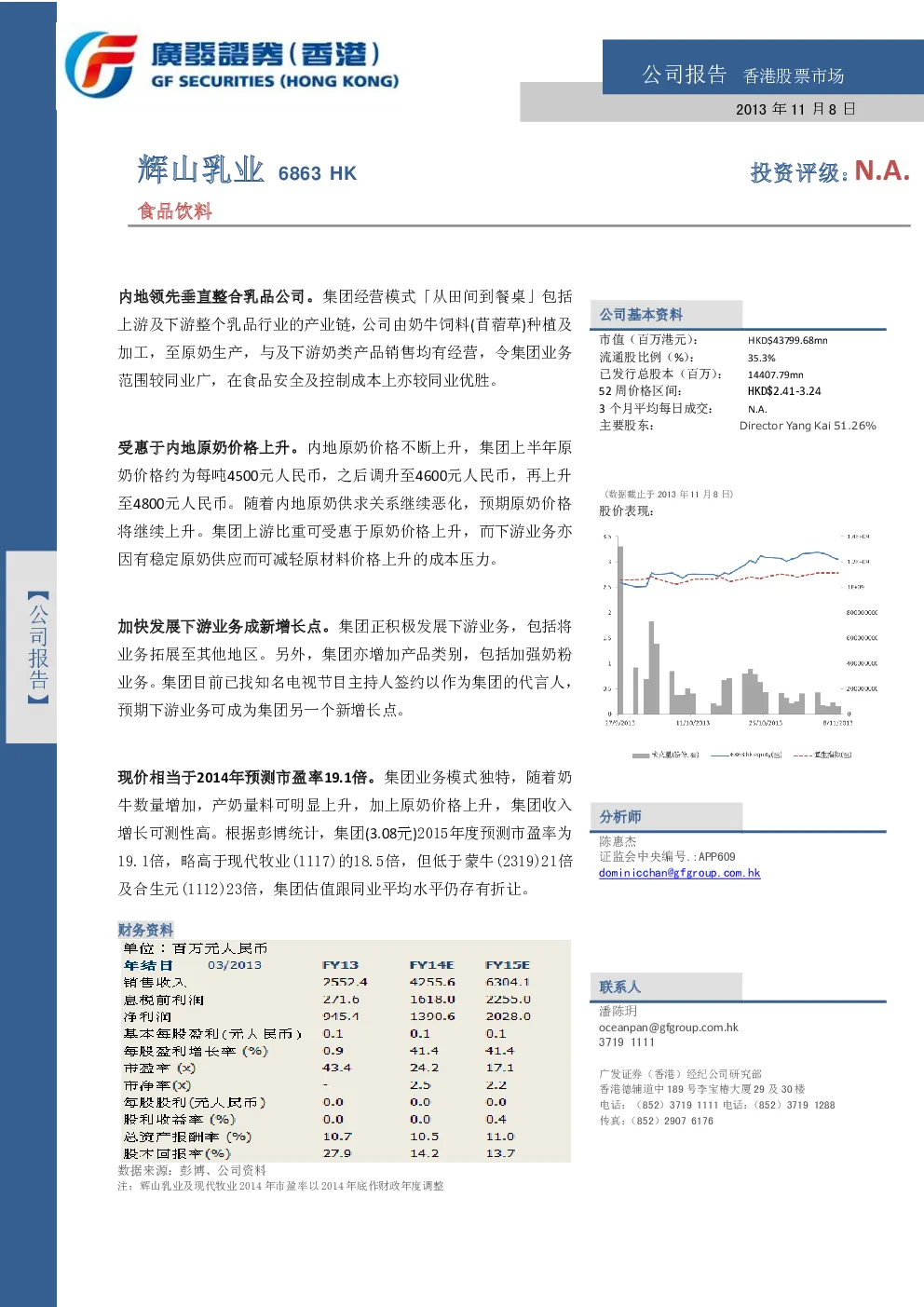The width and height of the screenshot is (924, 1307).
Task: Select the FY14E P/E value '24.2'
Action: click(424, 1068)
